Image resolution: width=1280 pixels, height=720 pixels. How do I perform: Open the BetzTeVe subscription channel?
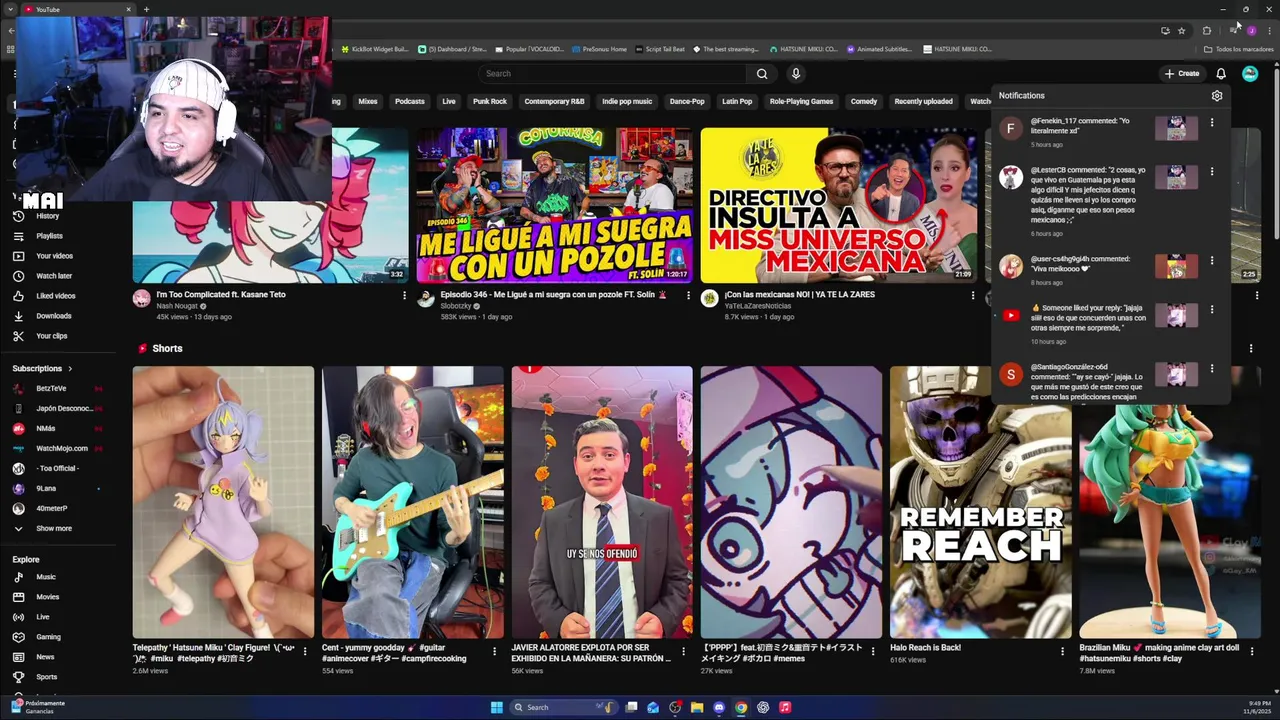tap(51, 389)
